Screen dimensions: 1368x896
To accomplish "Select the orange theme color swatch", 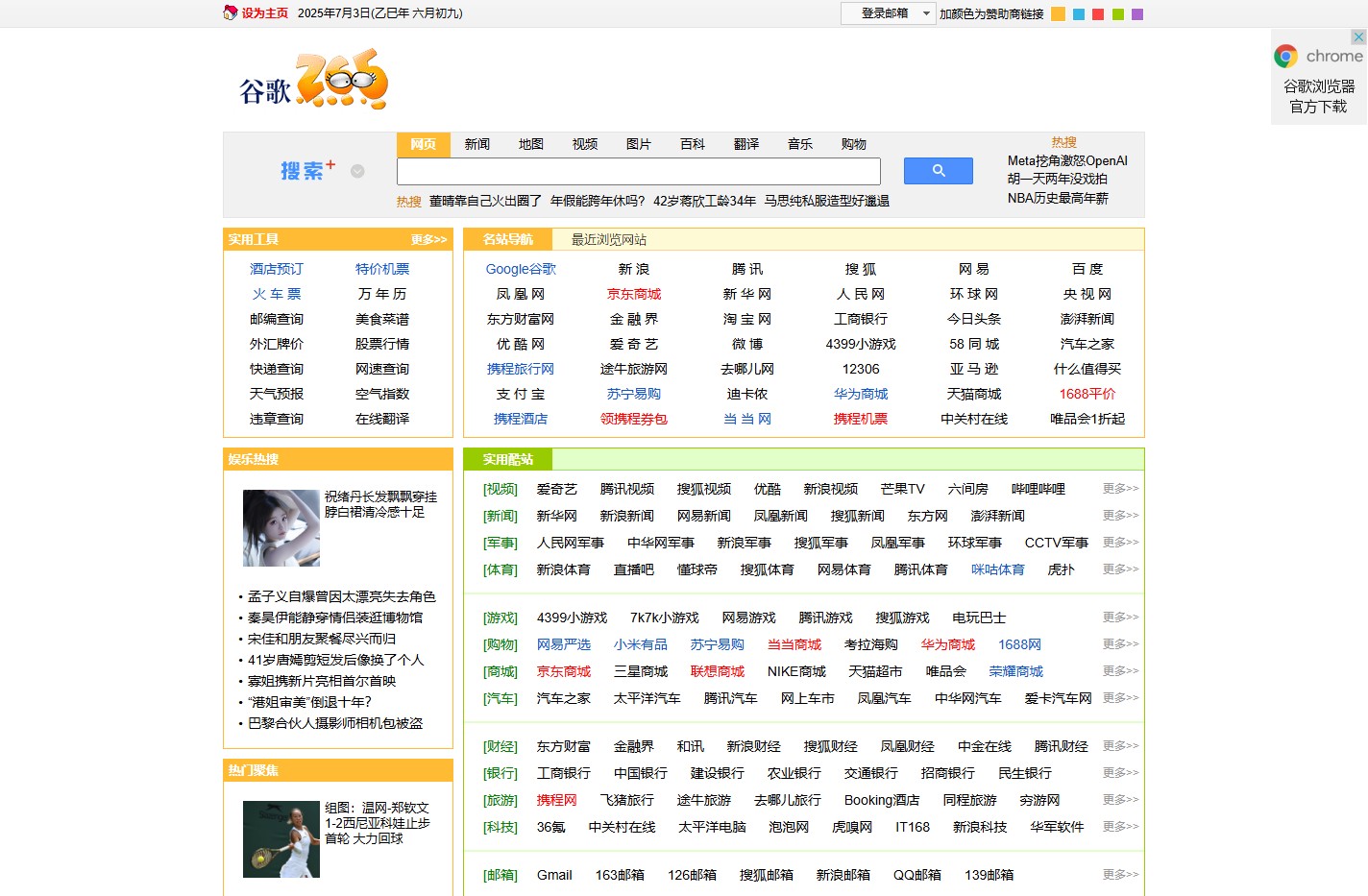I will (1058, 14).
